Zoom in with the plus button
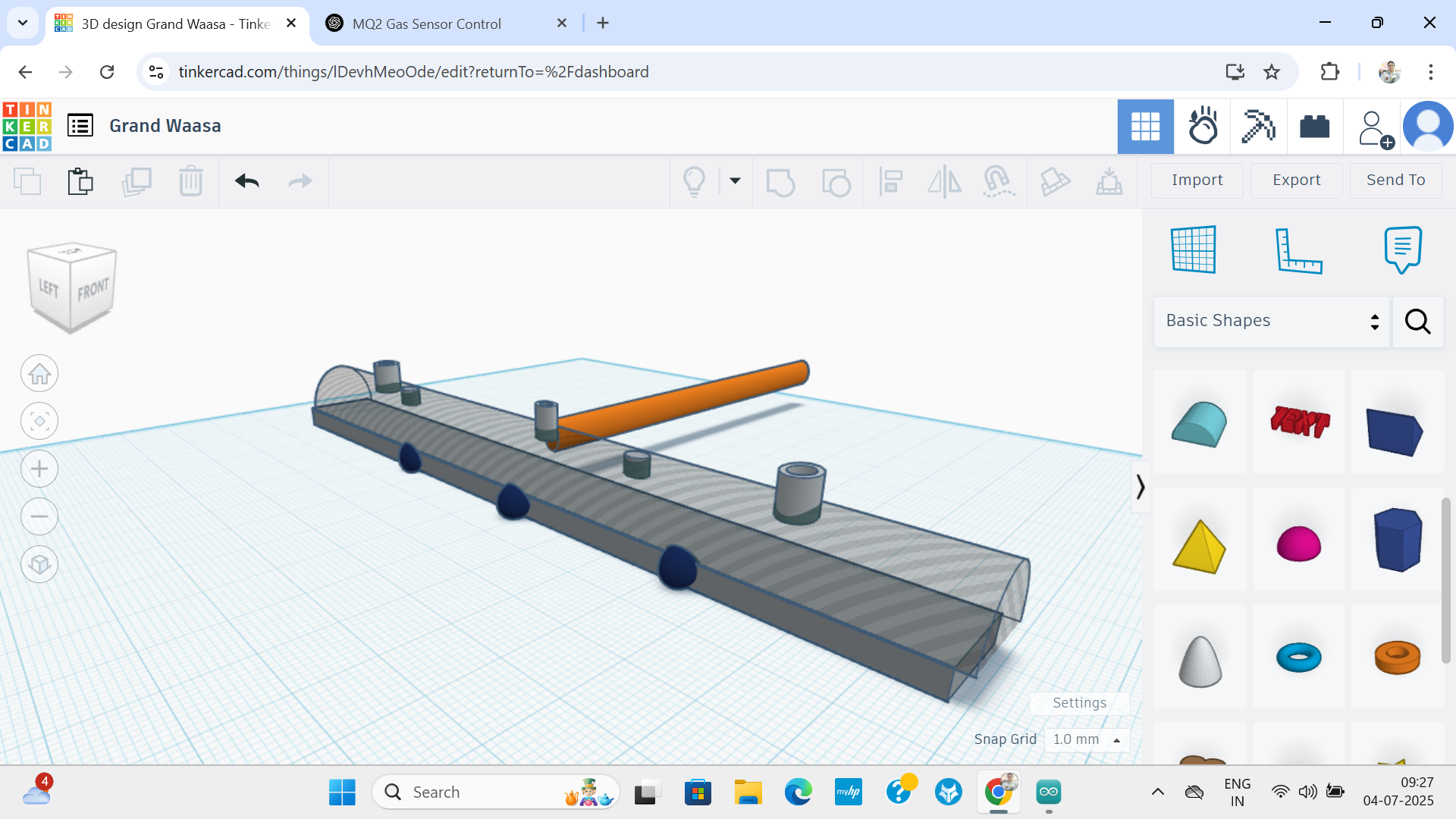Screen dimensions: 1456x819 tap(39, 469)
